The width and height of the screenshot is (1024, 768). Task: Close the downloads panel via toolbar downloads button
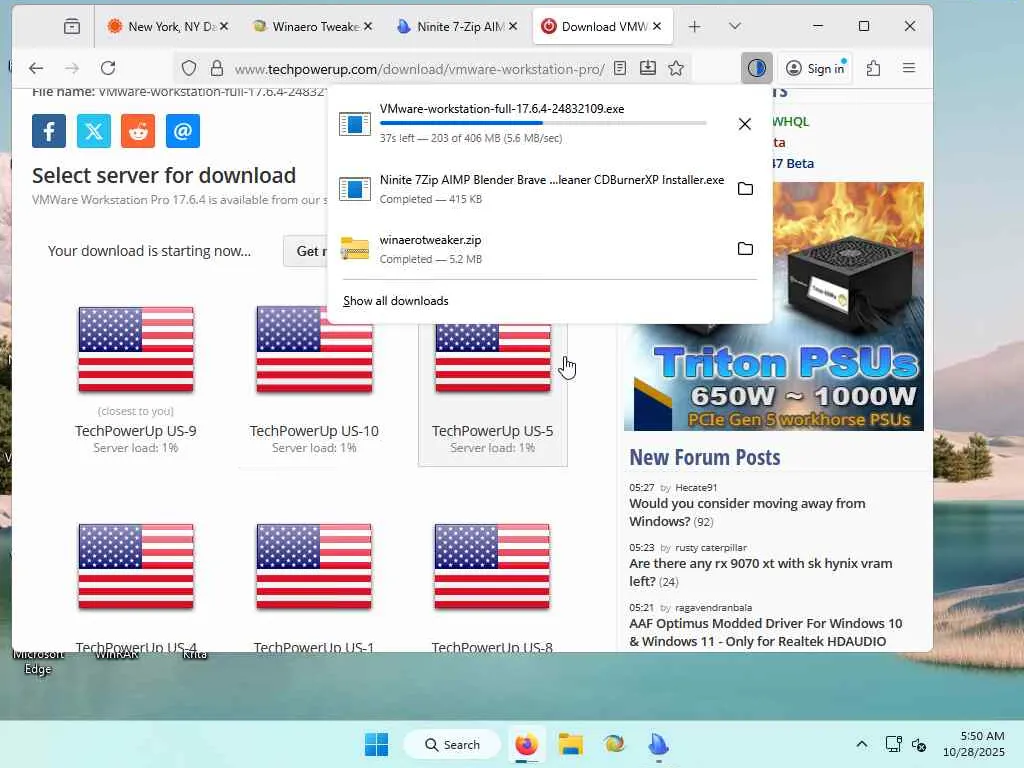756,68
